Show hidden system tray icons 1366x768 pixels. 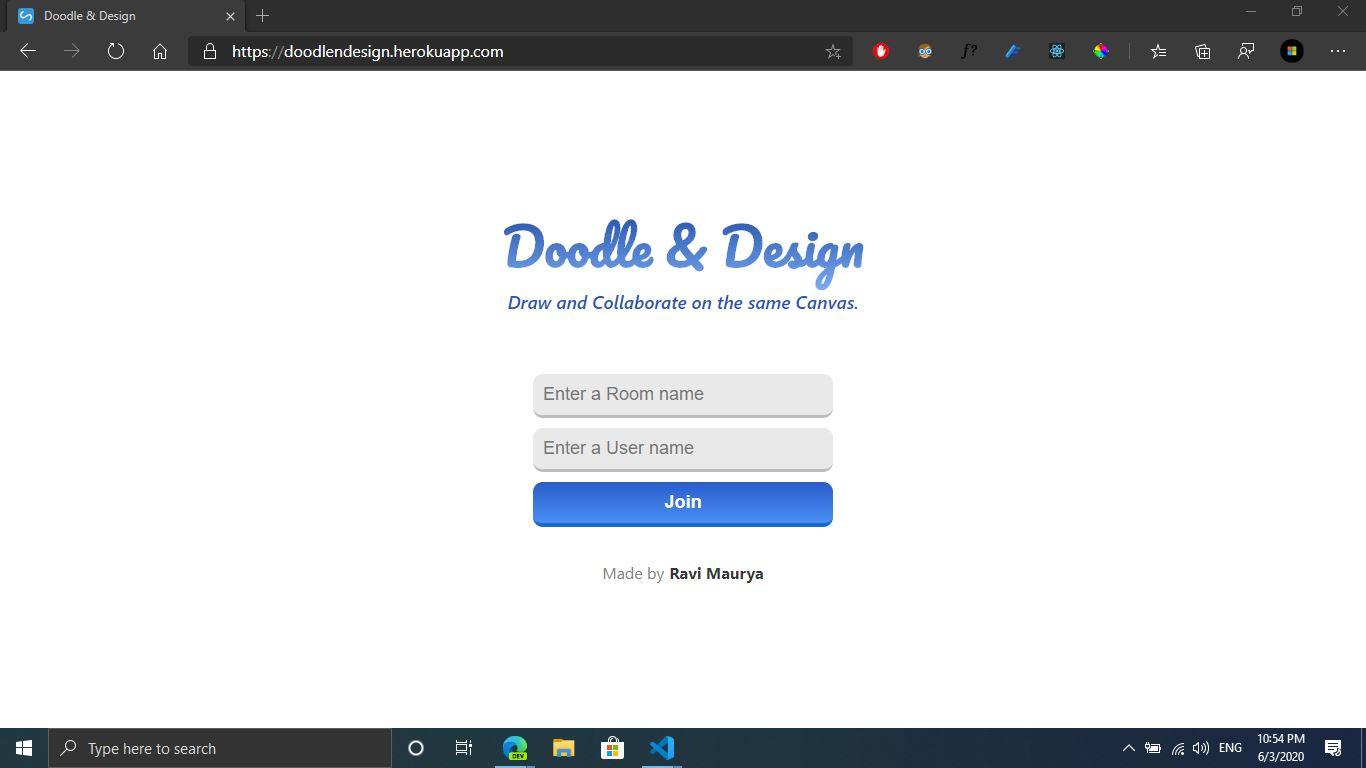coord(1128,748)
